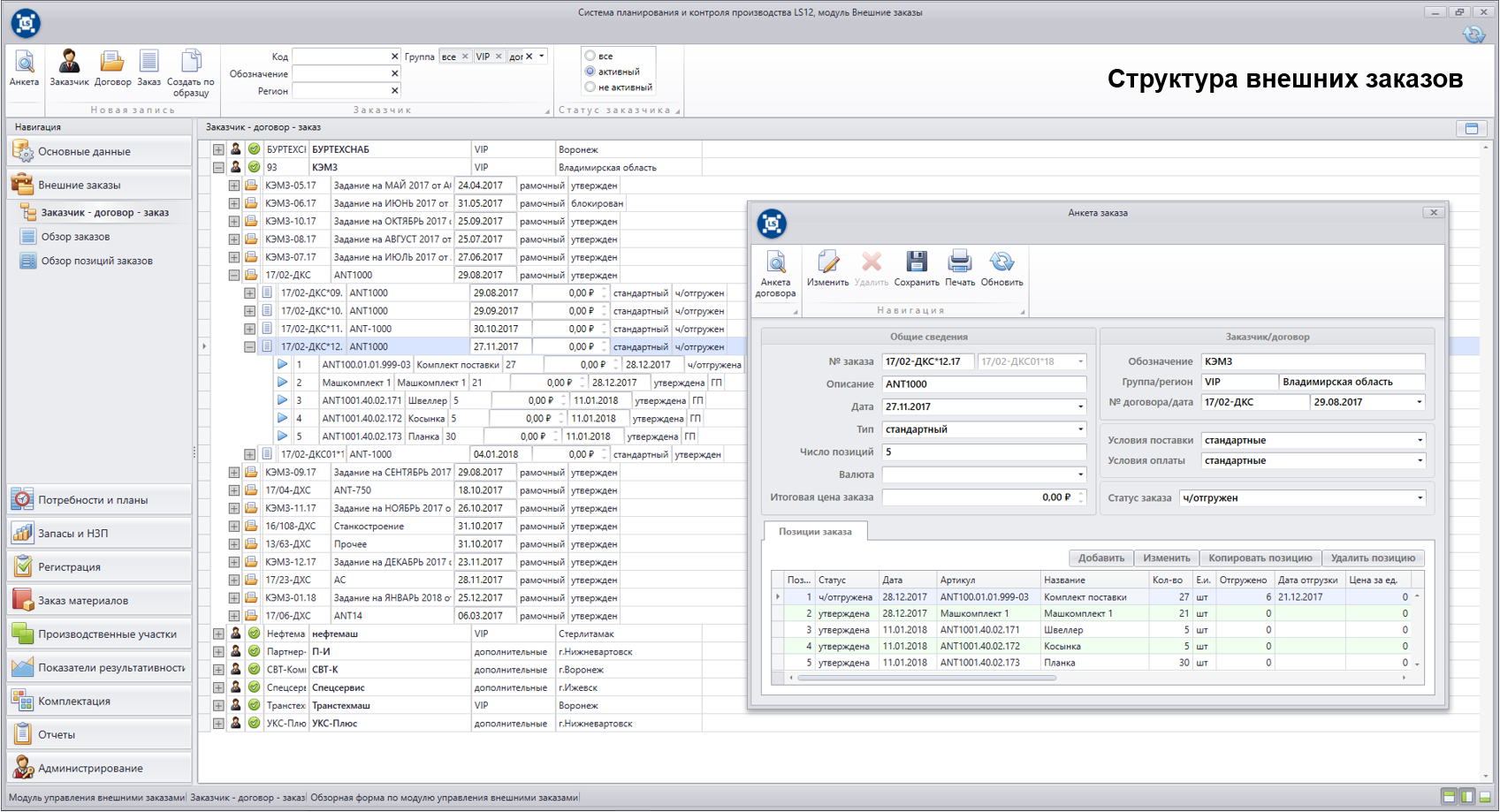Image resolution: width=1500 pixels, height=812 pixels.
Task: Open Потребности и планы section
Action: [99, 499]
